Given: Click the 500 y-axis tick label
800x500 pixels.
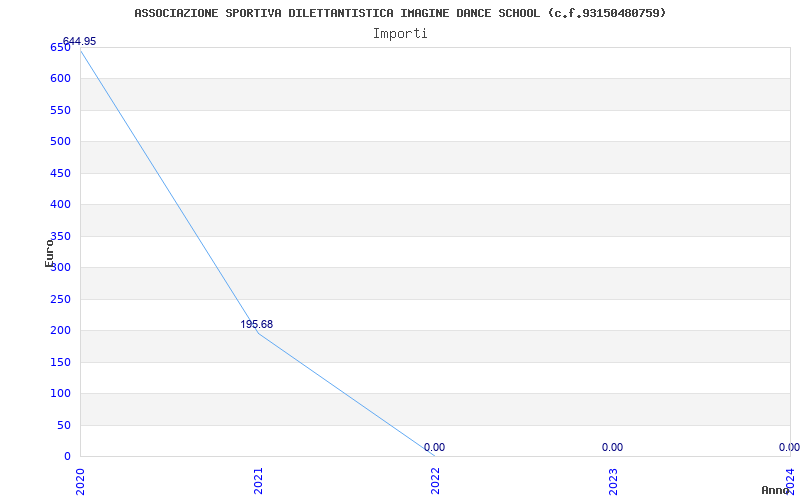Looking at the screenshot, I should (x=60, y=141).
